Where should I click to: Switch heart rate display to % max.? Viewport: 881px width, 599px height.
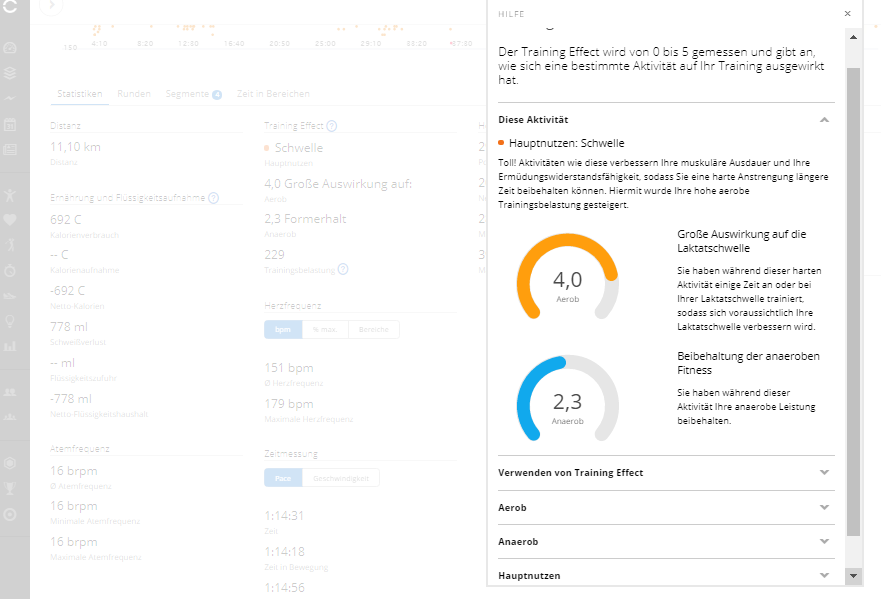point(327,330)
